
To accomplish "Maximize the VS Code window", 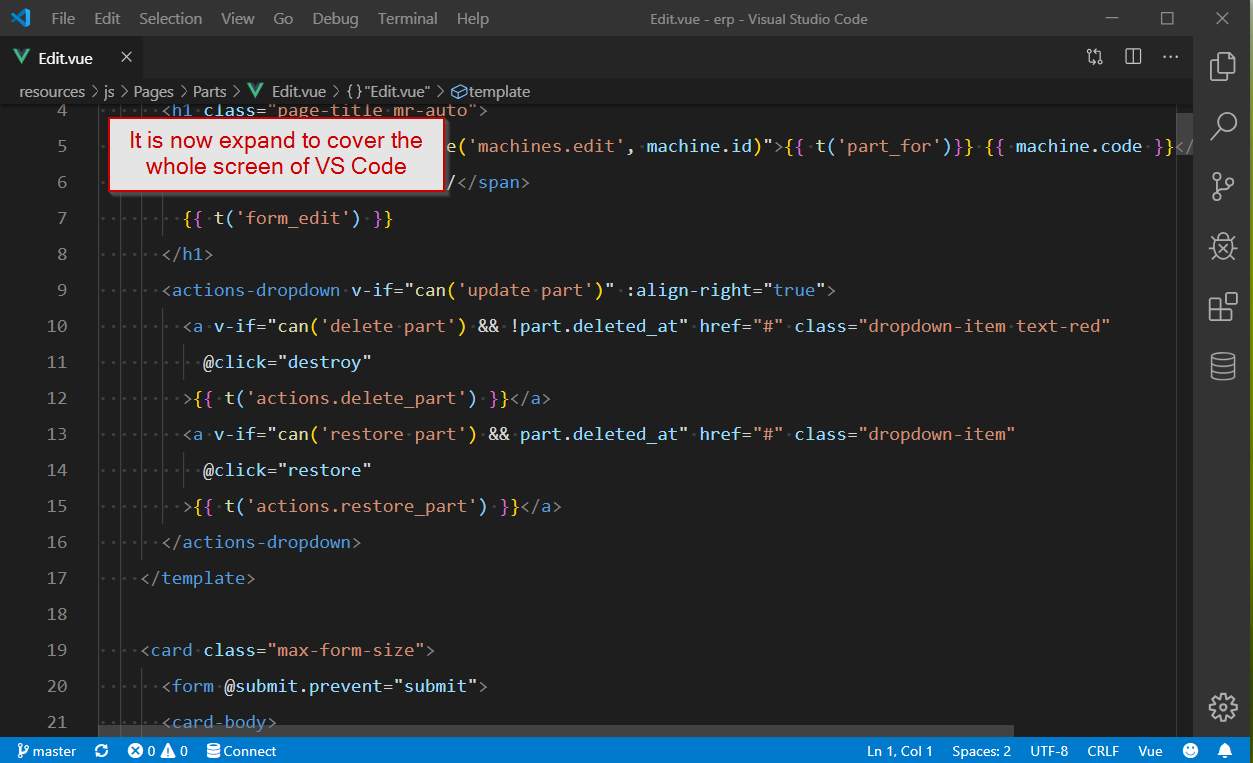I will tap(1167, 18).
